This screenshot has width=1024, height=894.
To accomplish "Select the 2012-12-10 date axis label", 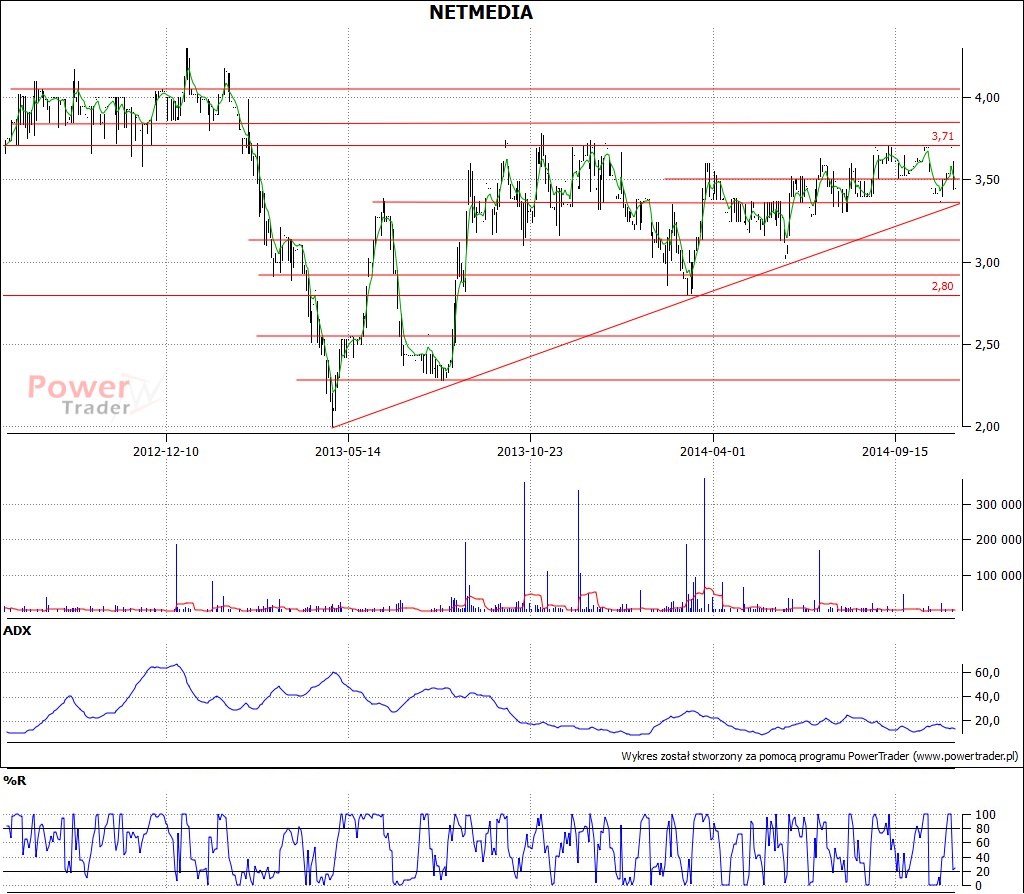I will [x=166, y=451].
